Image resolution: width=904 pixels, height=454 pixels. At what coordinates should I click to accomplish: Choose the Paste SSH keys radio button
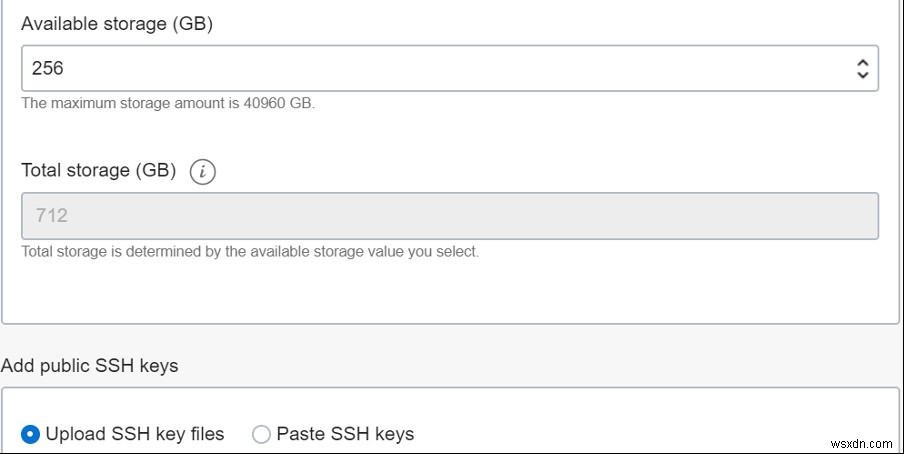pos(261,434)
